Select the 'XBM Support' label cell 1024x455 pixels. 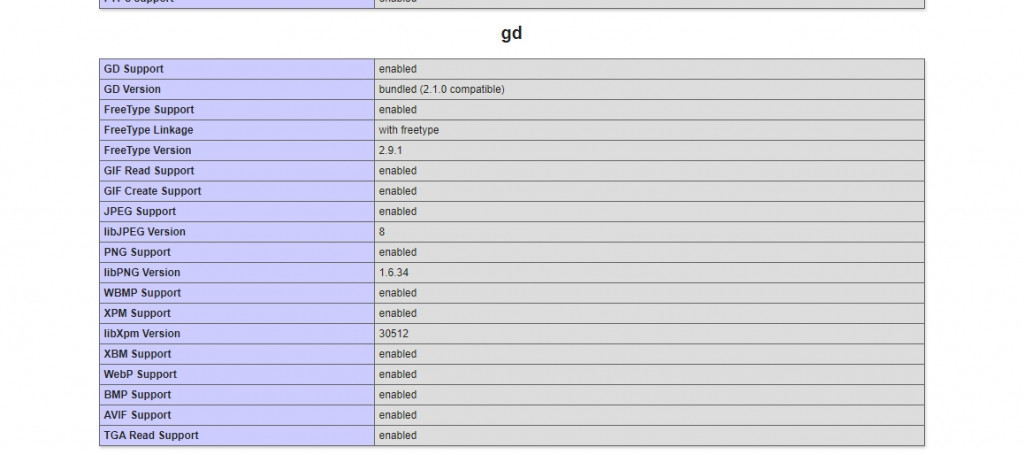pyautogui.click(x=237, y=354)
